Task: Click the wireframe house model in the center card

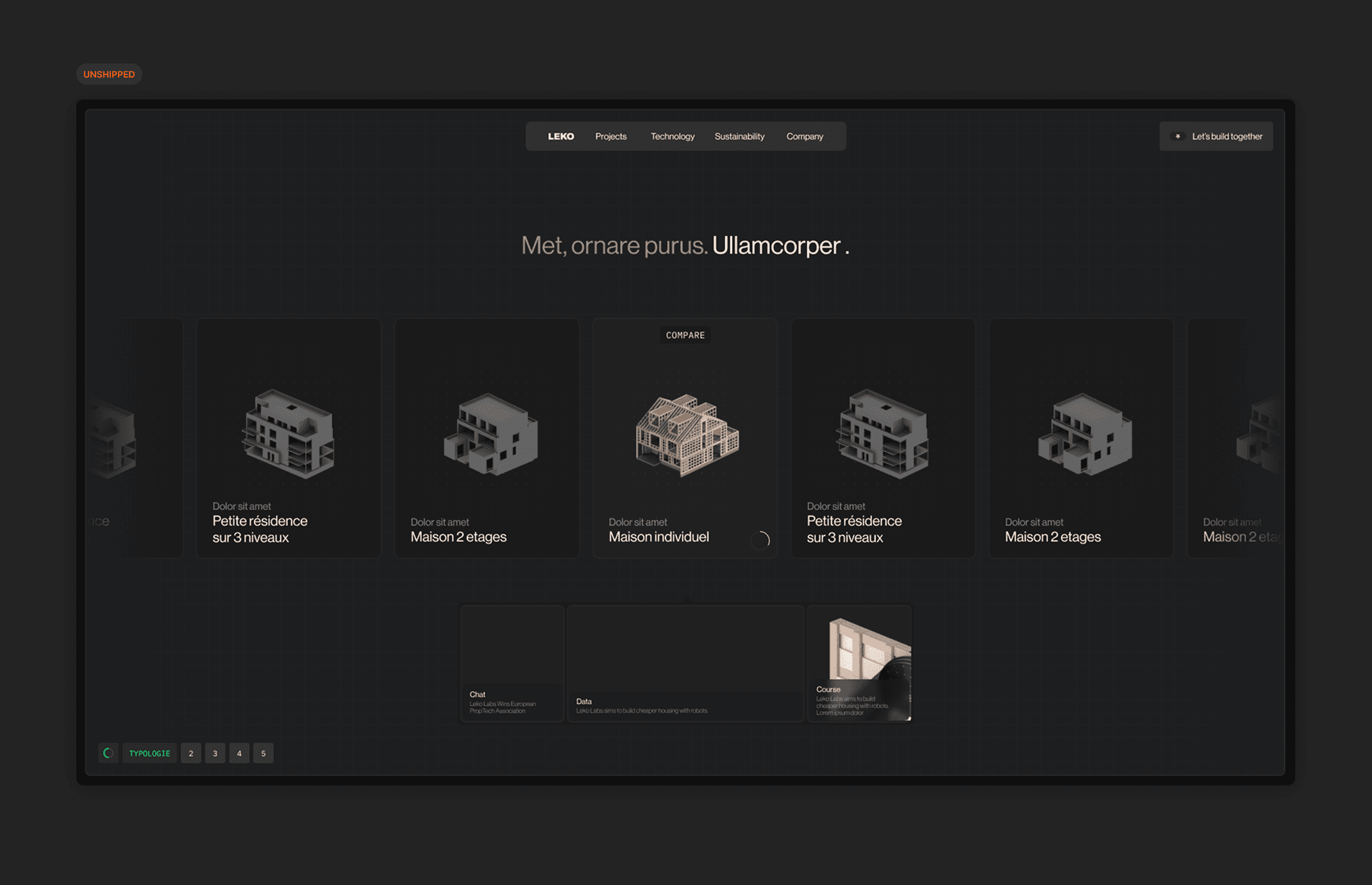Action: [x=687, y=435]
